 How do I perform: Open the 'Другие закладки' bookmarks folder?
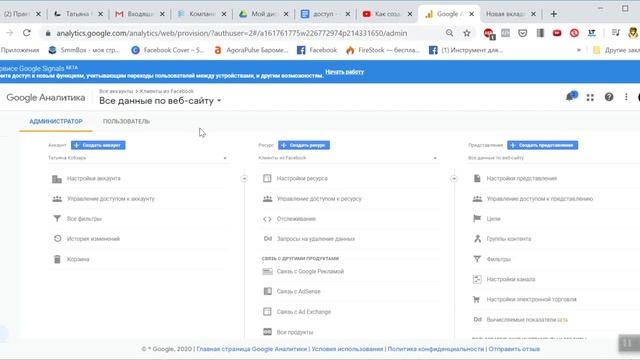[x=616, y=50]
